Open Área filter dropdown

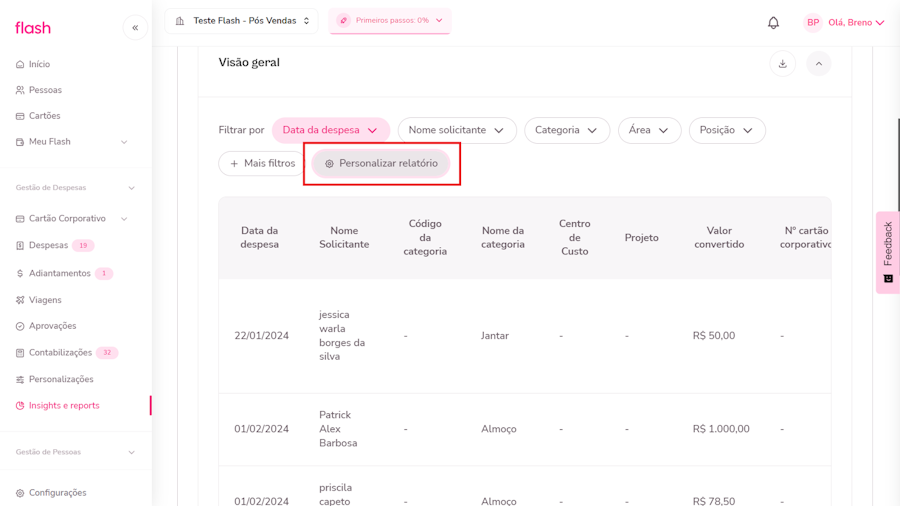(649, 130)
